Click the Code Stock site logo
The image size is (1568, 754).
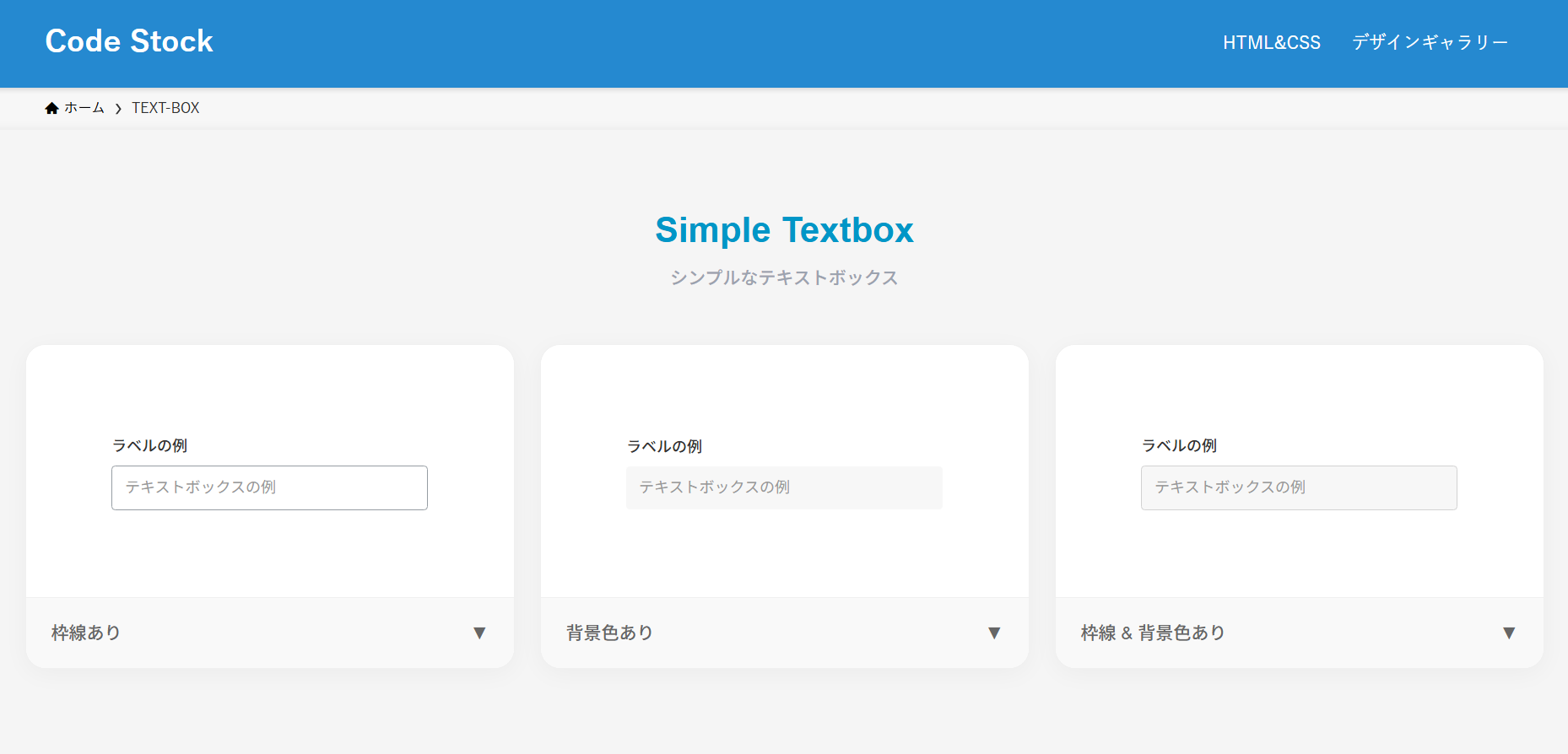pyautogui.click(x=129, y=41)
